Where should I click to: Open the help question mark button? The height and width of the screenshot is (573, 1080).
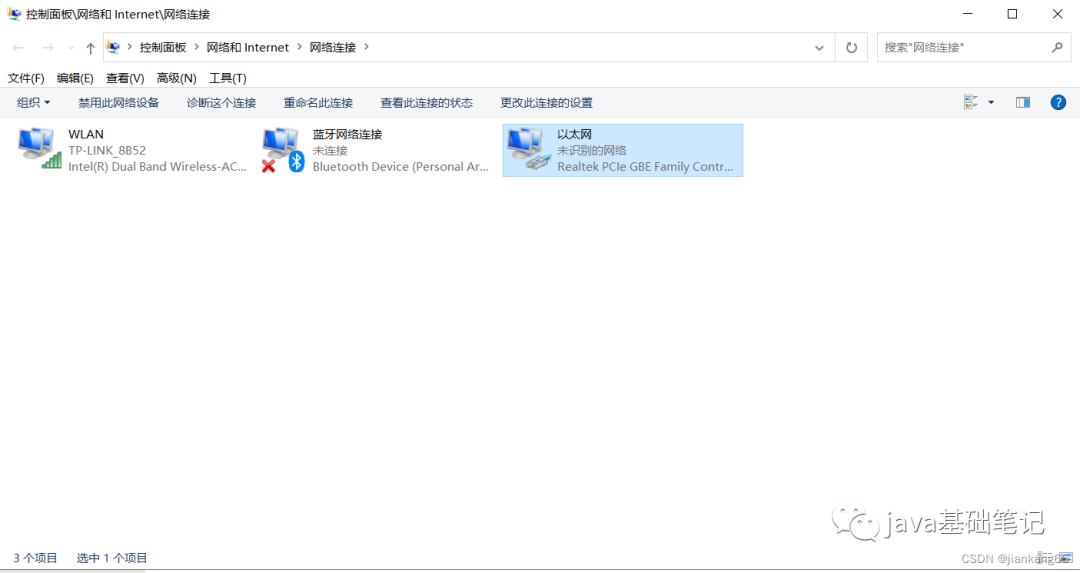coord(1058,103)
